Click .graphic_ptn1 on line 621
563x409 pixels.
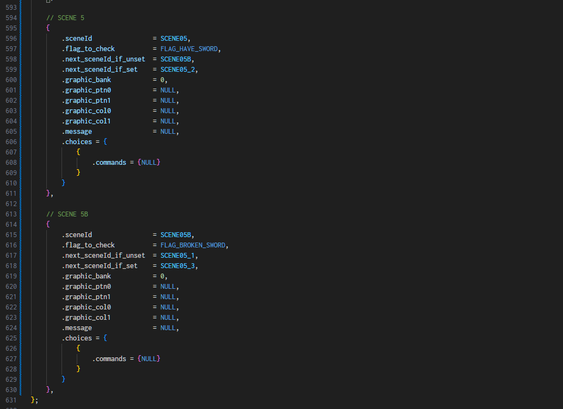86,297
